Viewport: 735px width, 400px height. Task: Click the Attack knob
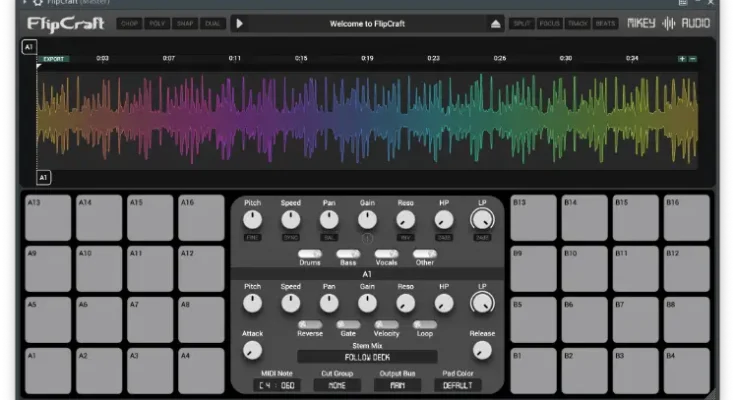click(x=252, y=349)
